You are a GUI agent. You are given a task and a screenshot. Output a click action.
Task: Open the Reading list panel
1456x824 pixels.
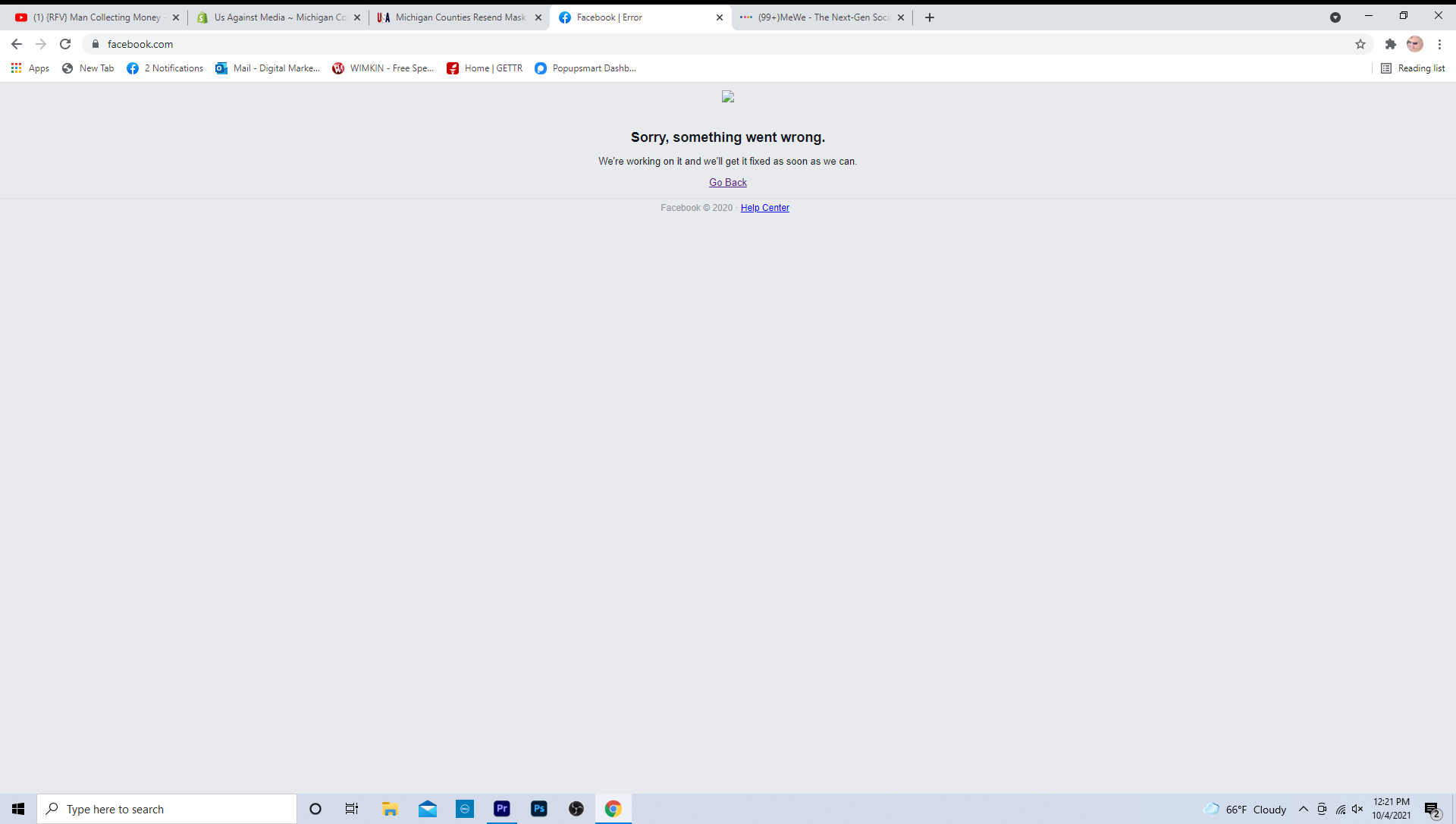1413,68
